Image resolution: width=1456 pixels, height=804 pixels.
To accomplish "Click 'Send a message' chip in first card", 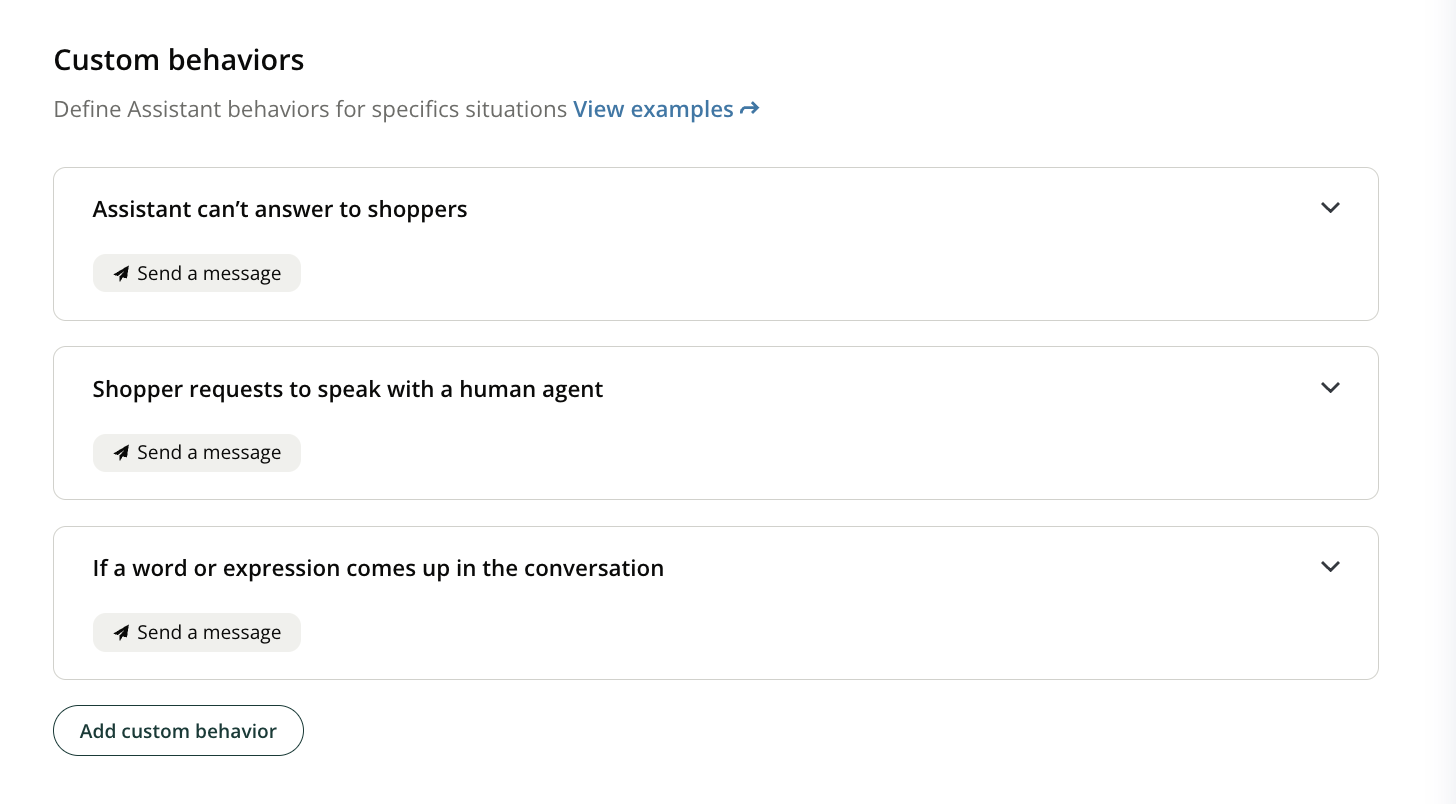I will [x=208, y=274].
